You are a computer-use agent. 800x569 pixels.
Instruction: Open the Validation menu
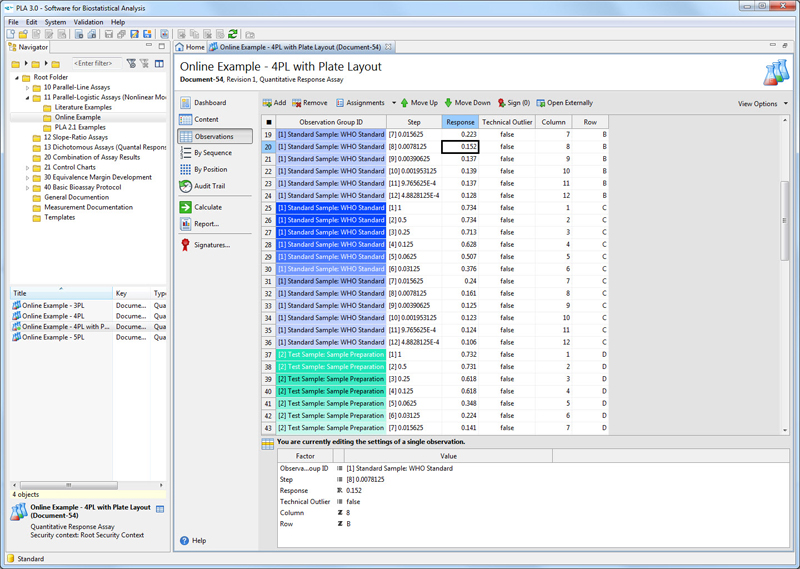click(x=88, y=22)
